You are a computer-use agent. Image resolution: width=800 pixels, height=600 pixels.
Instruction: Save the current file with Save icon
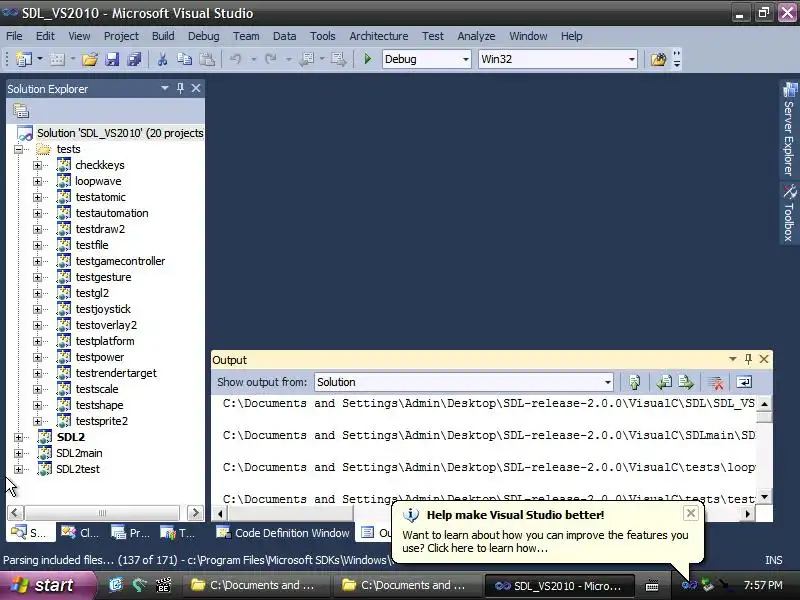pyautogui.click(x=112, y=59)
